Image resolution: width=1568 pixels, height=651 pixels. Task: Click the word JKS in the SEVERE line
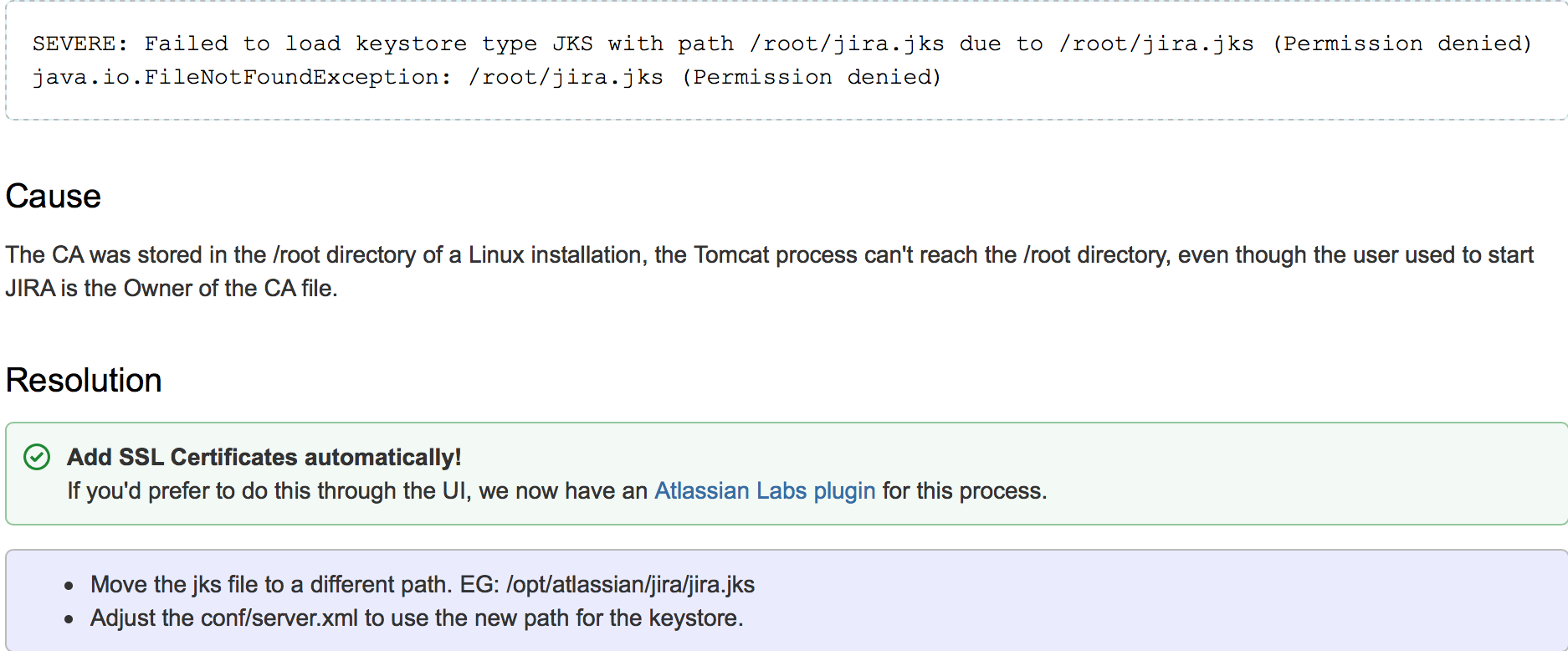pos(572,44)
